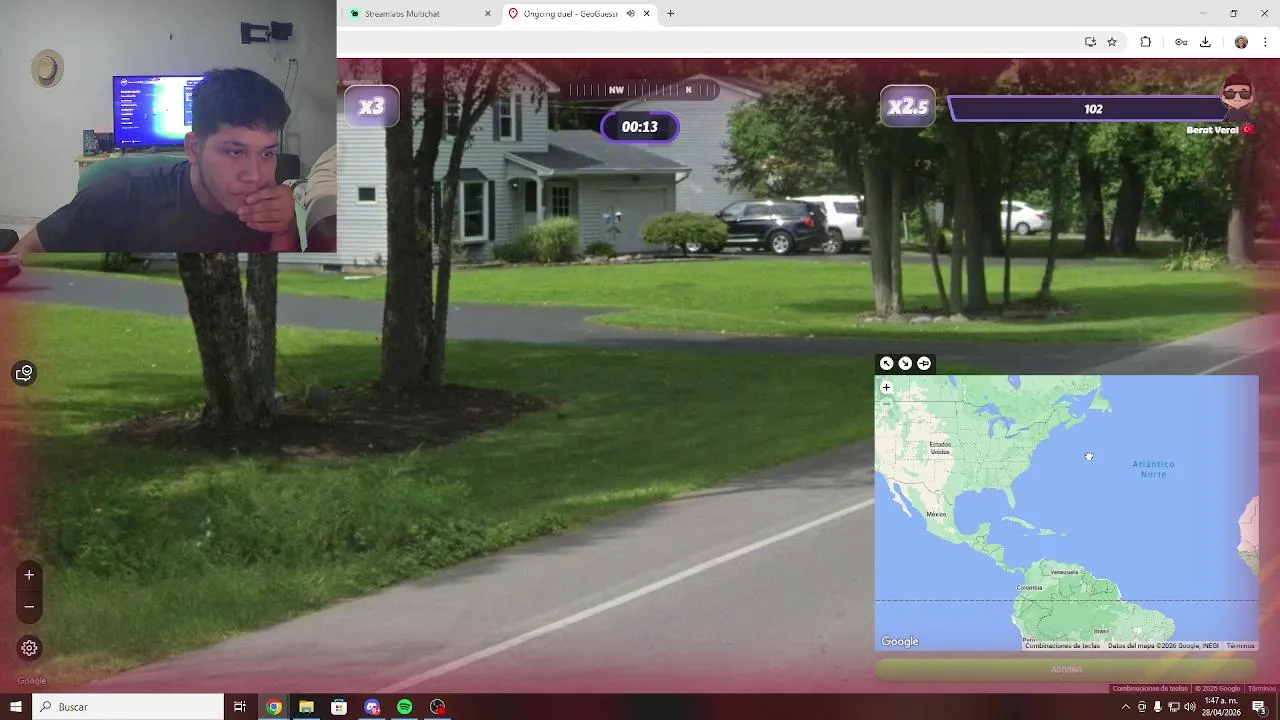Show hidden system tray icons
1280x720 pixels.
click(x=1126, y=707)
